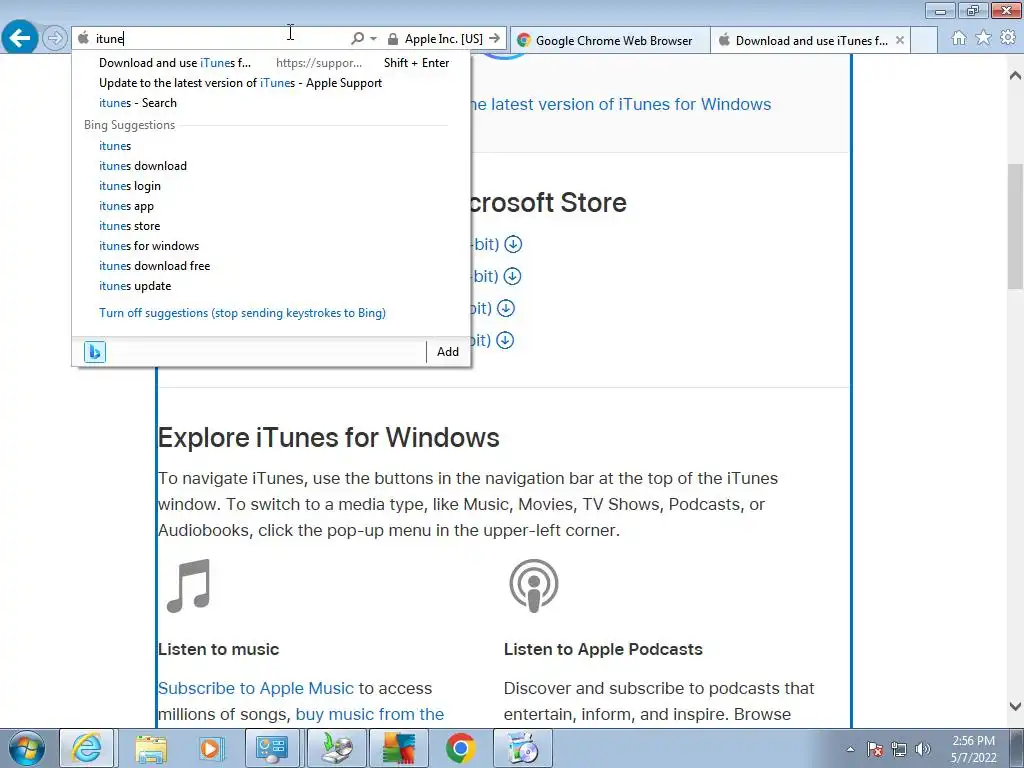Open Control Panel taskbar icon

tap(272, 748)
